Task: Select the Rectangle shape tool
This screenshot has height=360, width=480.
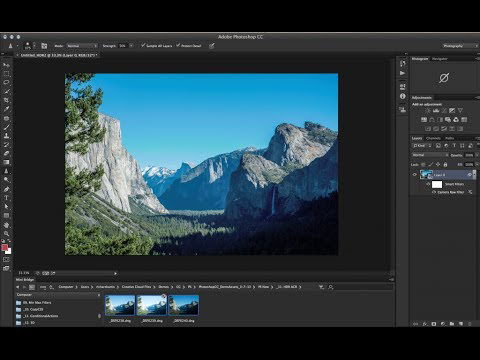Action: point(6,216)
